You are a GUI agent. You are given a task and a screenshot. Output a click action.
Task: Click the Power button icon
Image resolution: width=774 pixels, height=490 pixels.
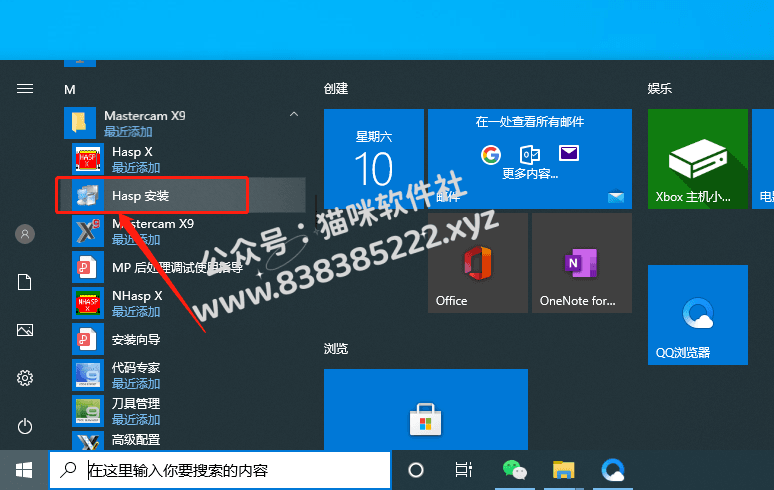25,426
